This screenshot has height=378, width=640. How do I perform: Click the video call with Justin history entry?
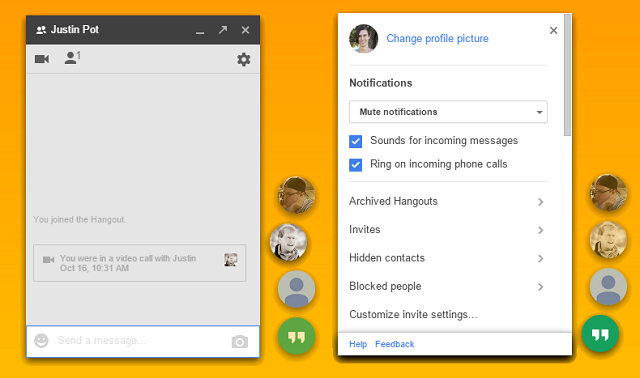click(x=140, y=263)
